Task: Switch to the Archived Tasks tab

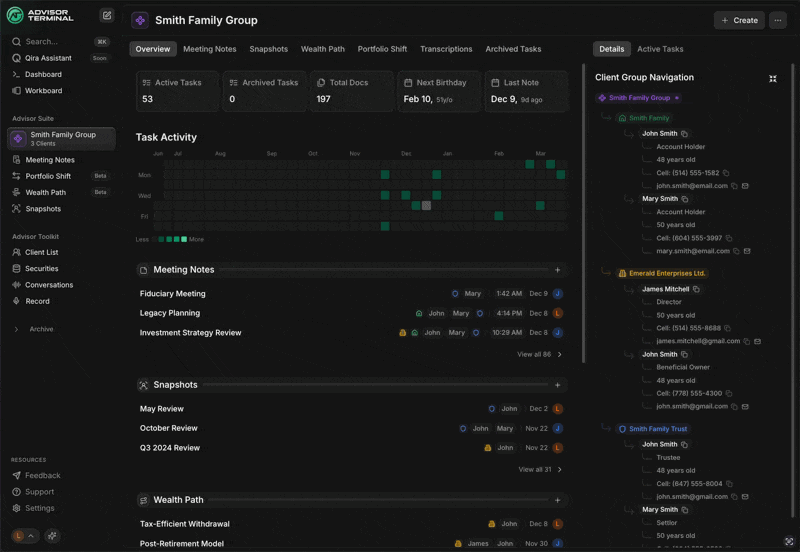Action: click(x=513, y=49)
